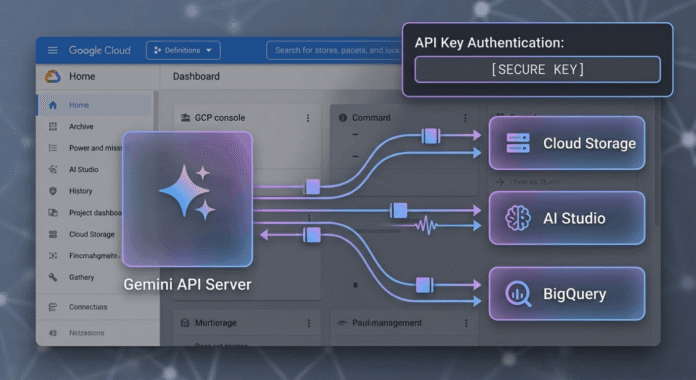Click the Cloud Storage server icon

[518, 143]
